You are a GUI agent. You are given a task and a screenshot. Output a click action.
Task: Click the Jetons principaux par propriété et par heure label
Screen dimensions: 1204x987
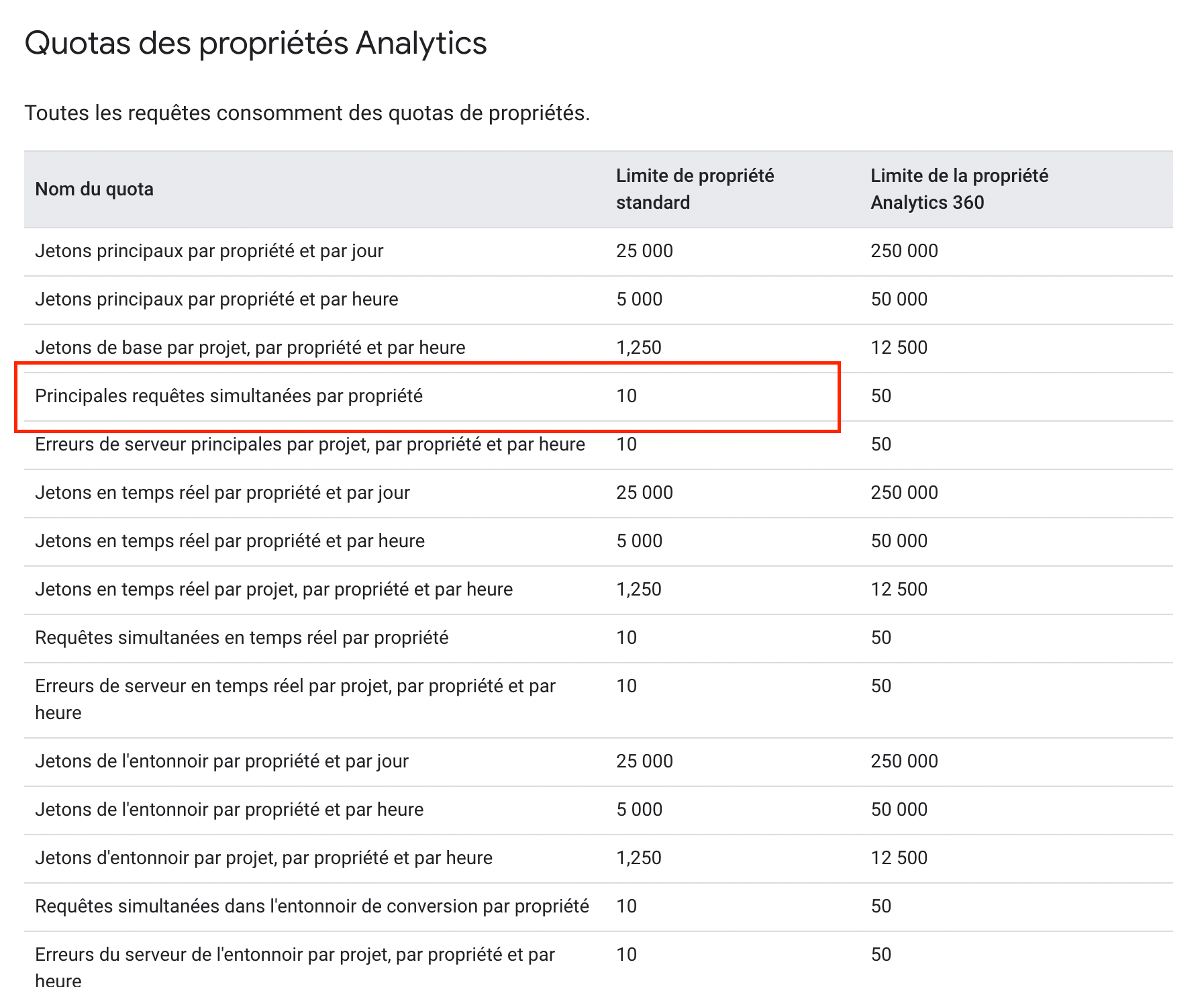[216, 299]
